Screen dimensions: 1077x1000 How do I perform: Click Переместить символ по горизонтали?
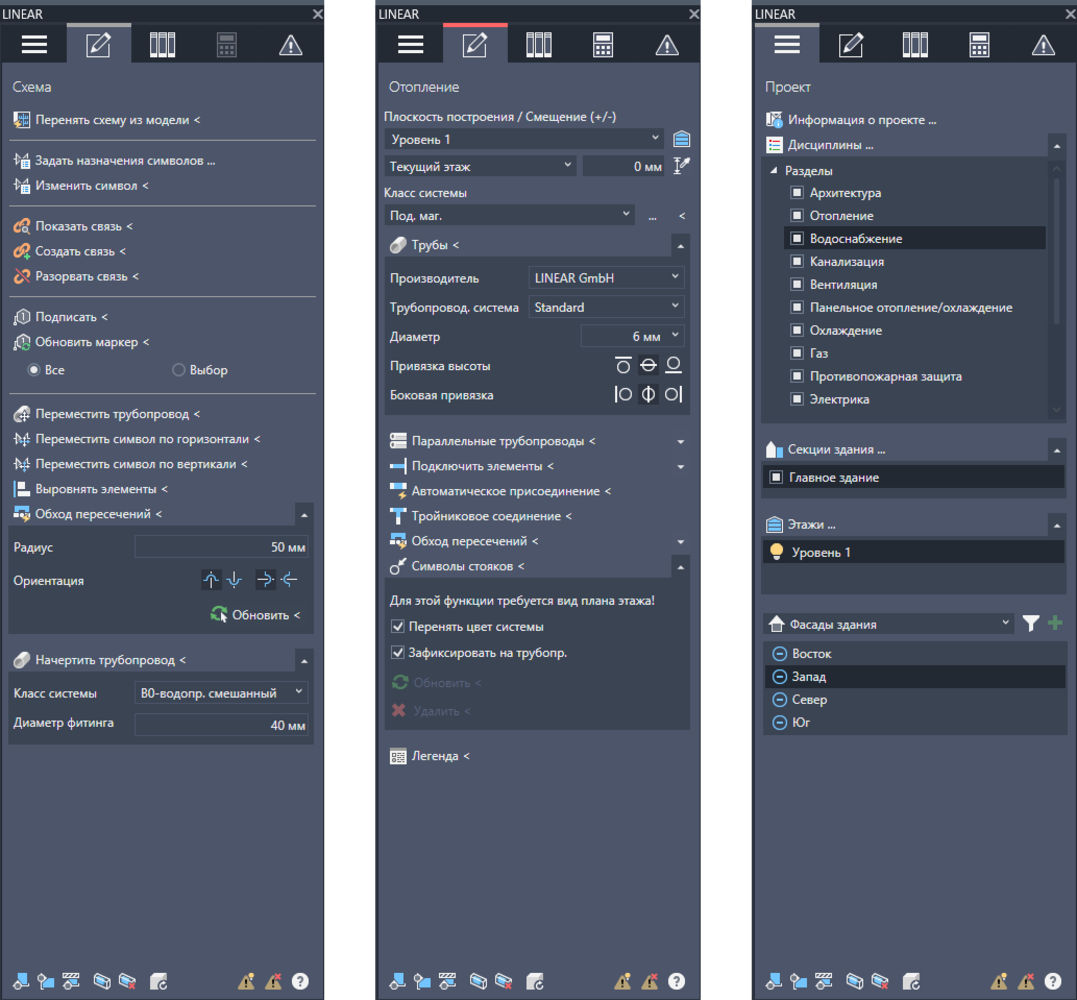coord(137,439)
